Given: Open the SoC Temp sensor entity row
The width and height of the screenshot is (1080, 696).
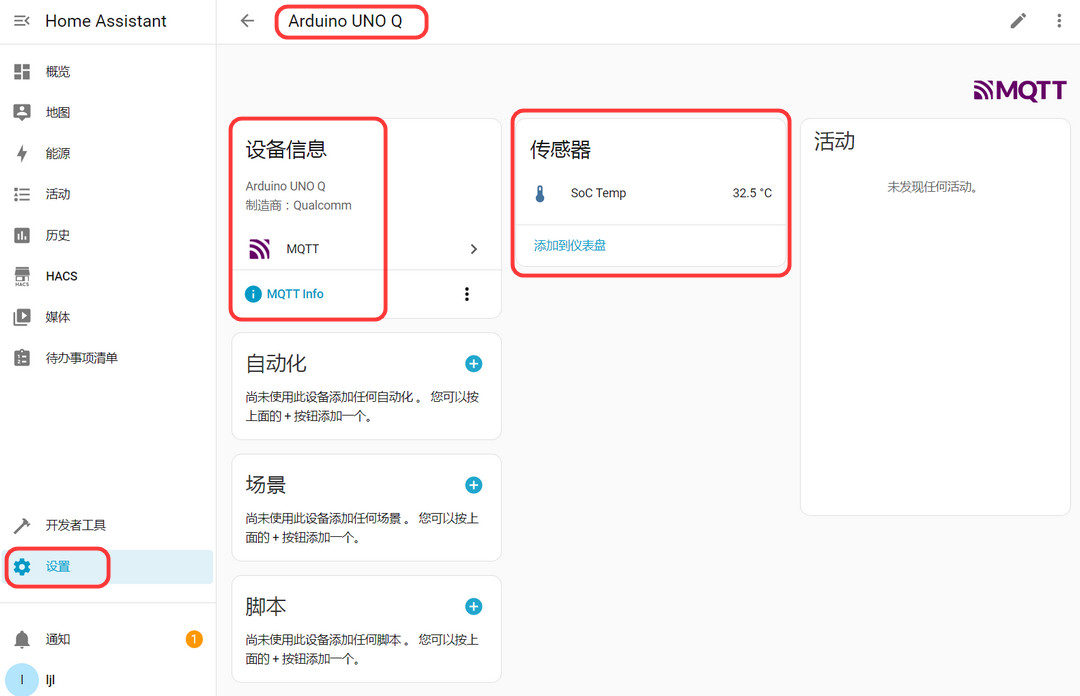Looking at the screenshot, I should pos(651,194).
